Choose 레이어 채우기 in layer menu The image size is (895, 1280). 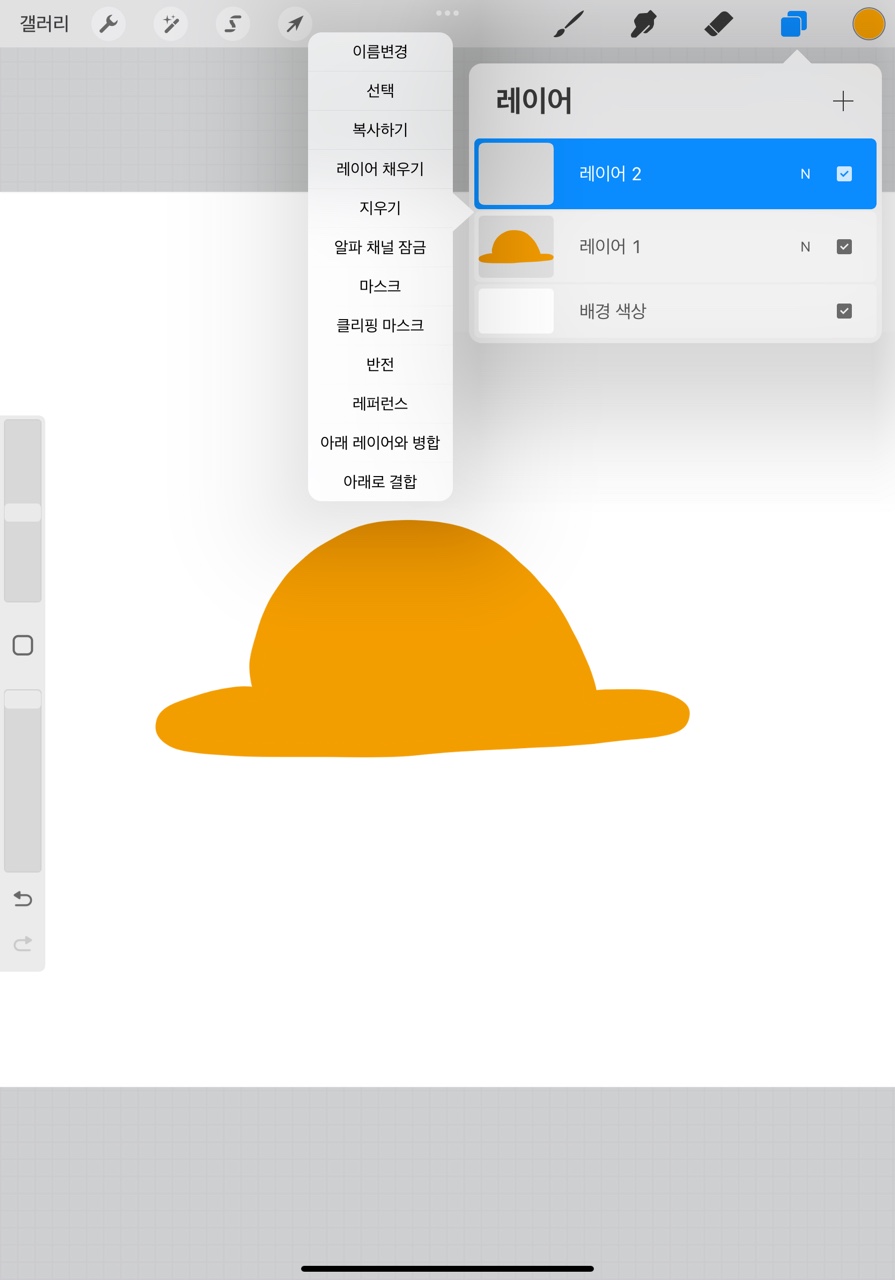pos(380,169)
